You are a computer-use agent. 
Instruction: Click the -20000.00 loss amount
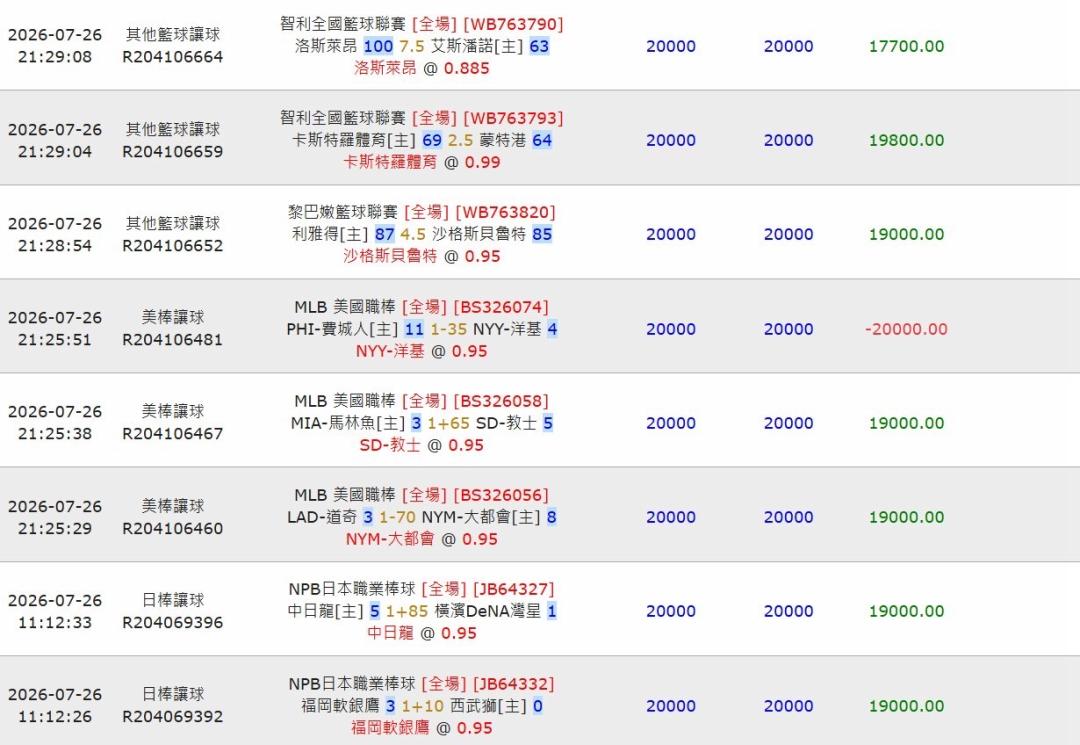pyautogui.click(x=906, y=329)
